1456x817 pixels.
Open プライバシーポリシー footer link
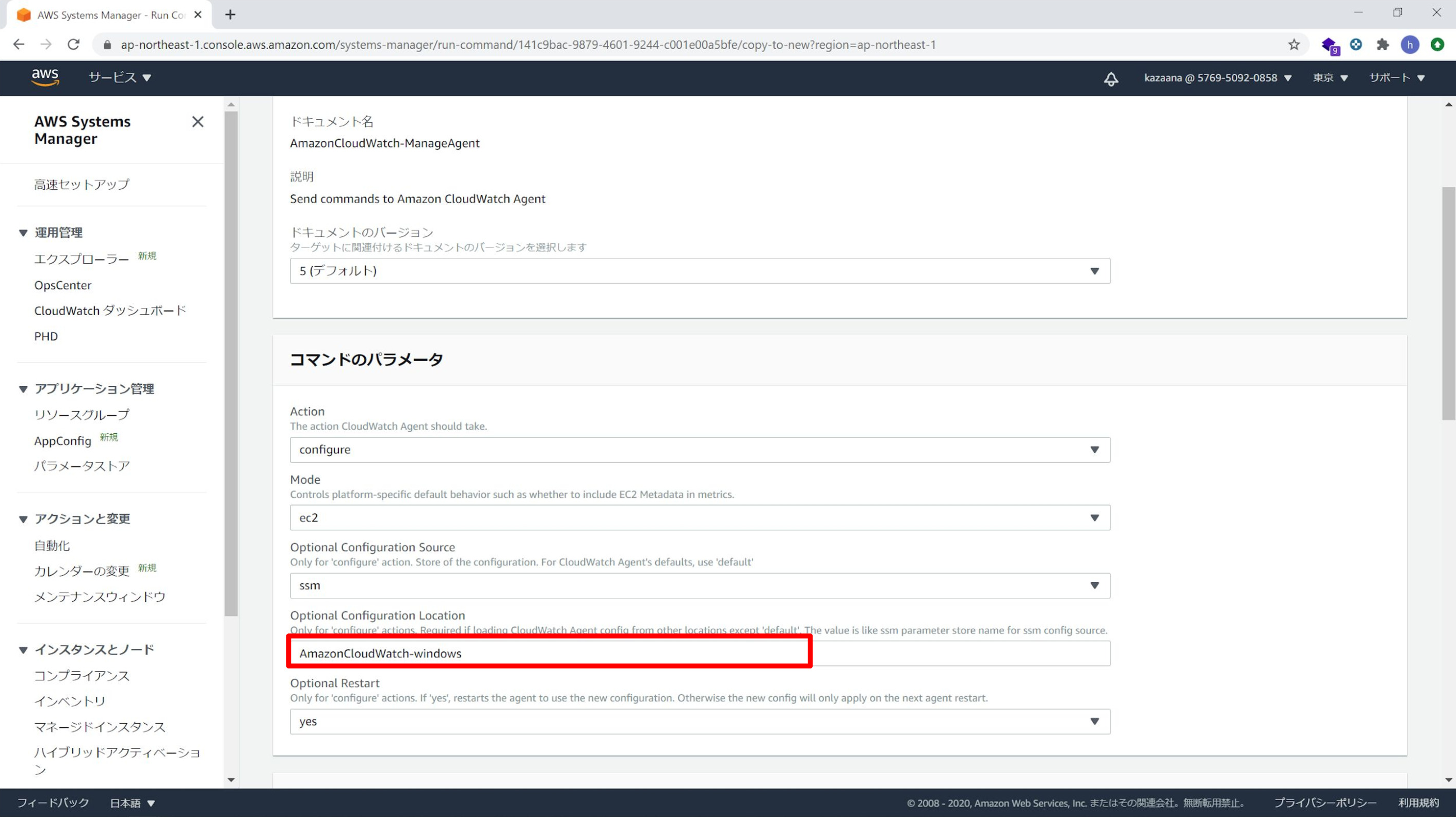[1325, 803]
